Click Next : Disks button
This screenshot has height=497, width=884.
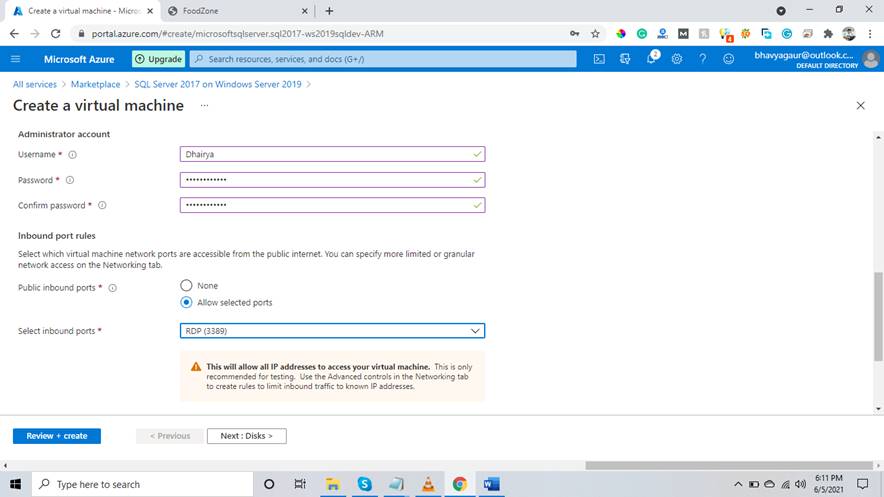(x=246, y=436)
